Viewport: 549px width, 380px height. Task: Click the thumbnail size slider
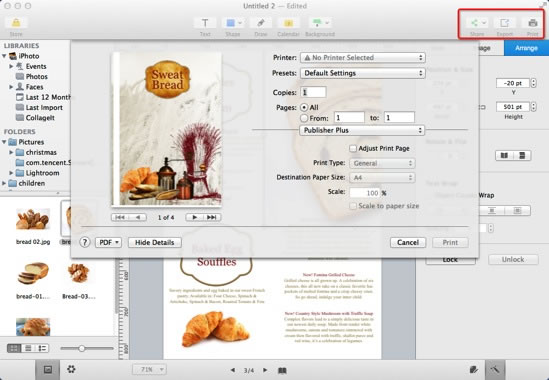click(x=82, y=348)
